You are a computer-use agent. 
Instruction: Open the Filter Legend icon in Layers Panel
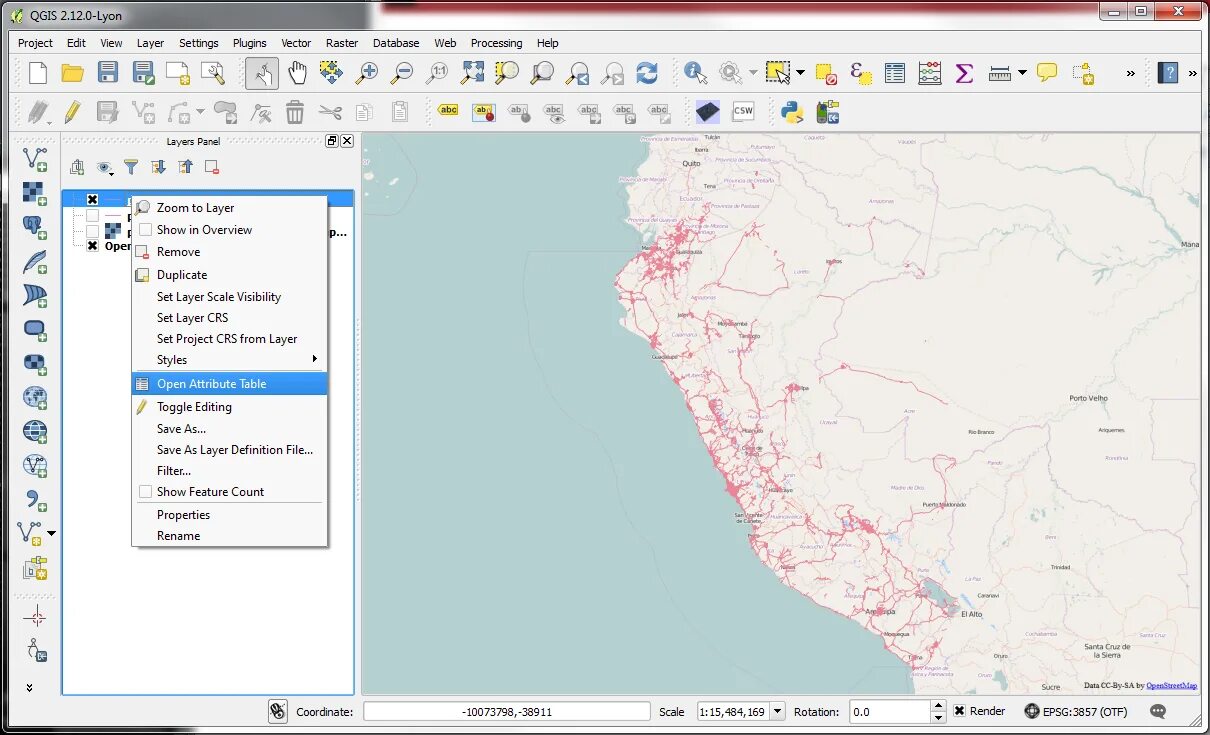pos(131,167)
